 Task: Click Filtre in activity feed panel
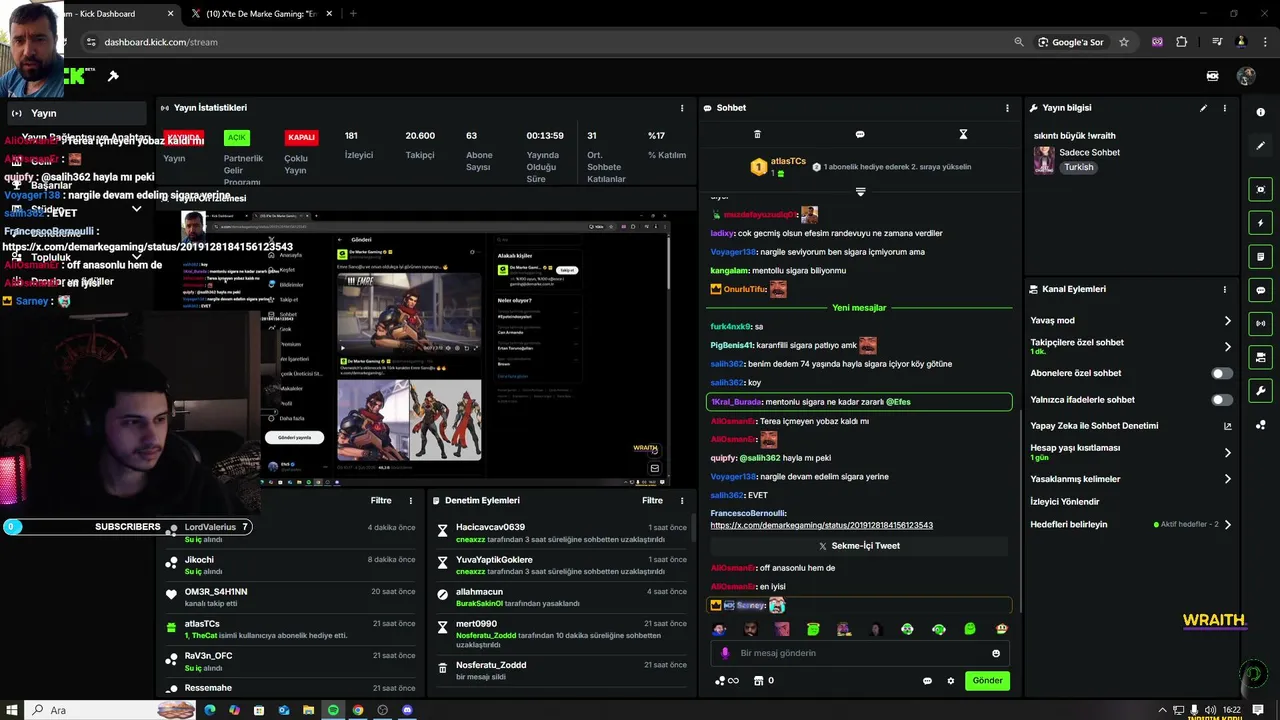(x=381, y=500)
